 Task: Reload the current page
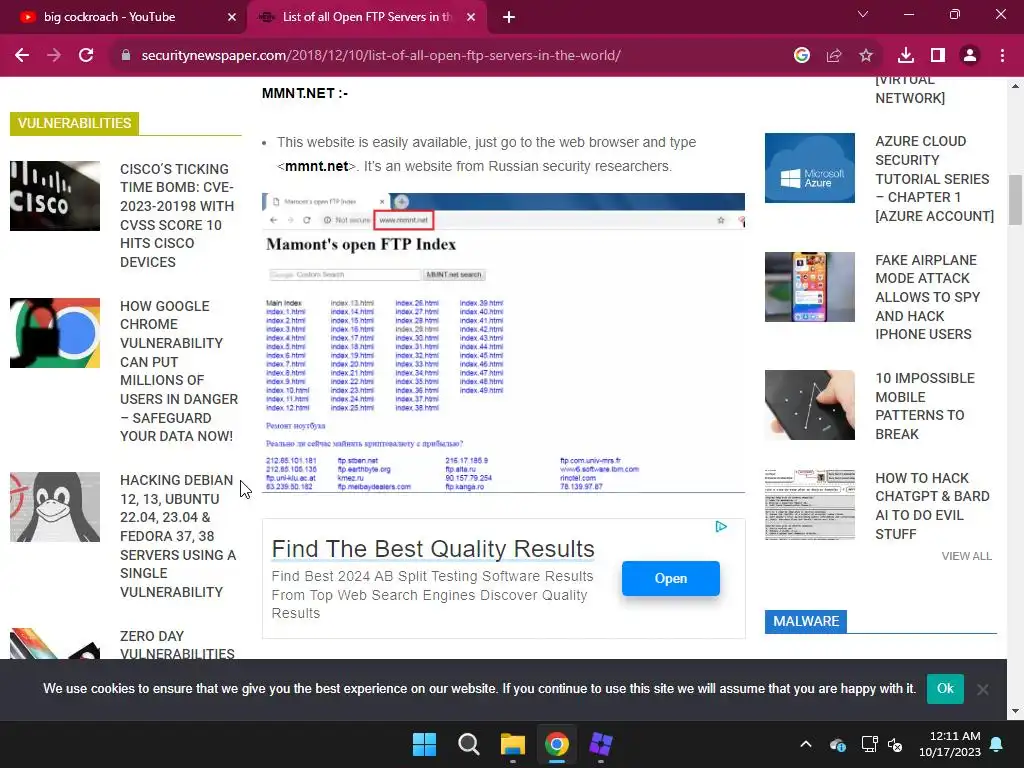(x=86, y=56)
